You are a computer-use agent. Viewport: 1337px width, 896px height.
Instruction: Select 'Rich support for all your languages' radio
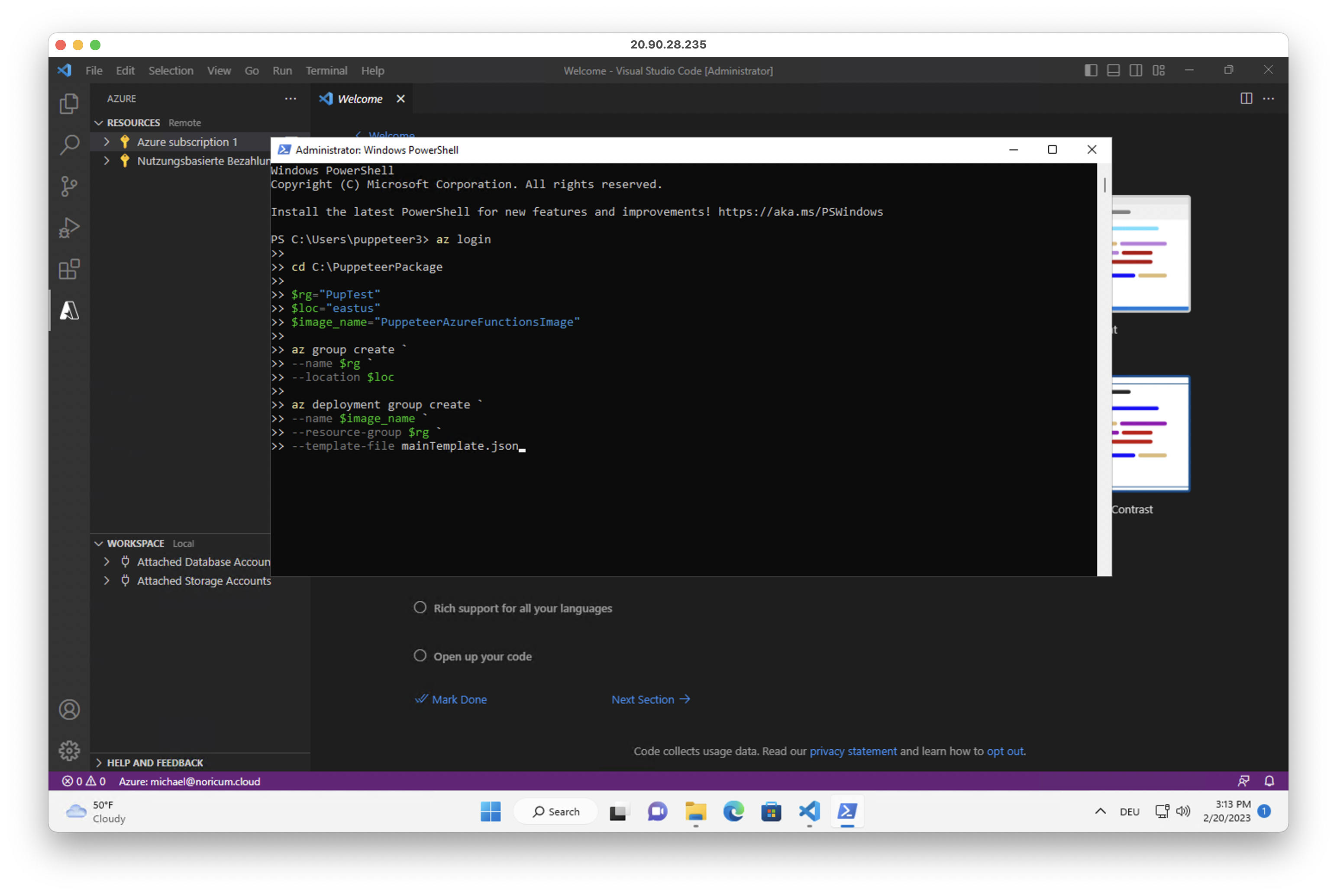420,607
